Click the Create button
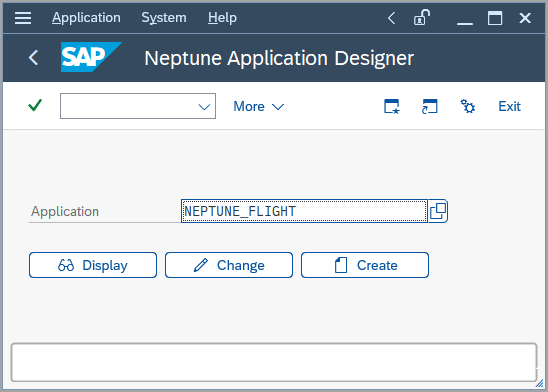Image resolution: width=548 pixels, height=392 pixels. click(365, 265)
